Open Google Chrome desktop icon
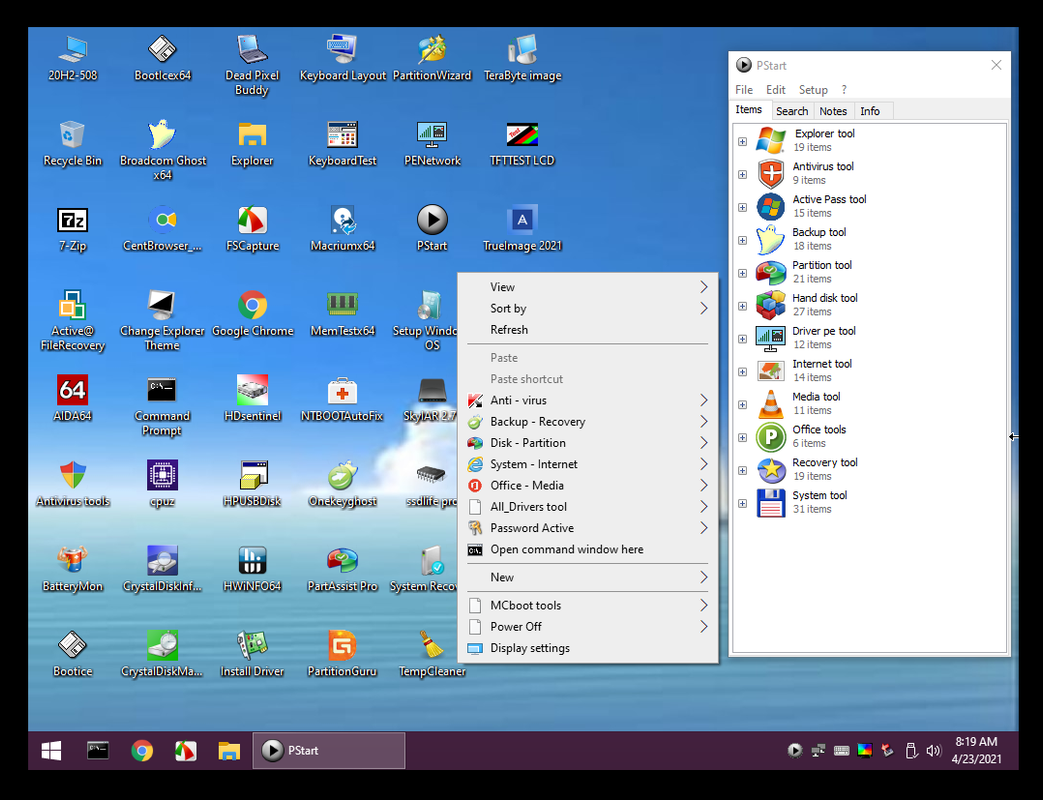Image resolution: width=1043 pixels, height=800 pixels. (252, 313)
